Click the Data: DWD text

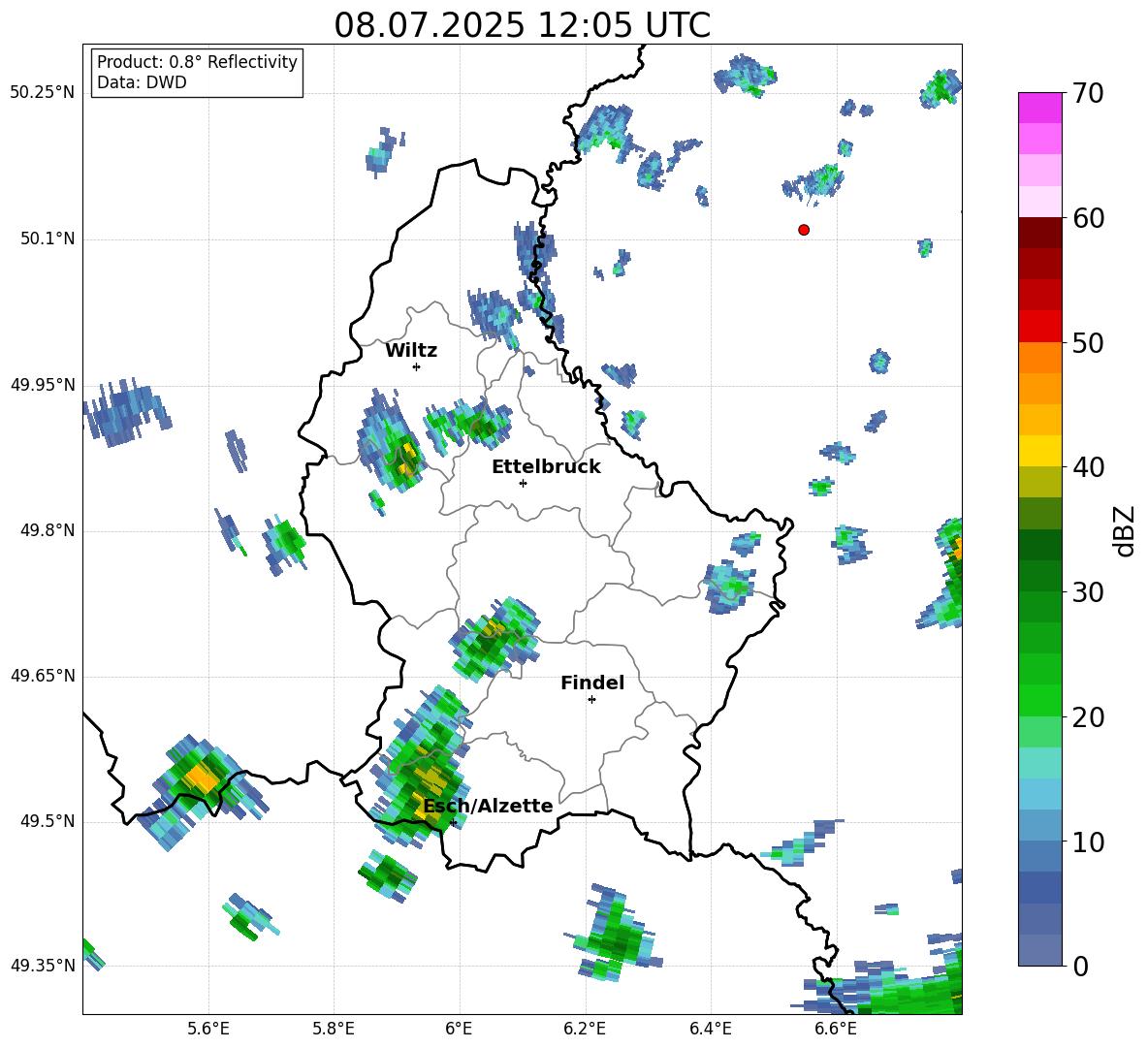tap(142, 82)
